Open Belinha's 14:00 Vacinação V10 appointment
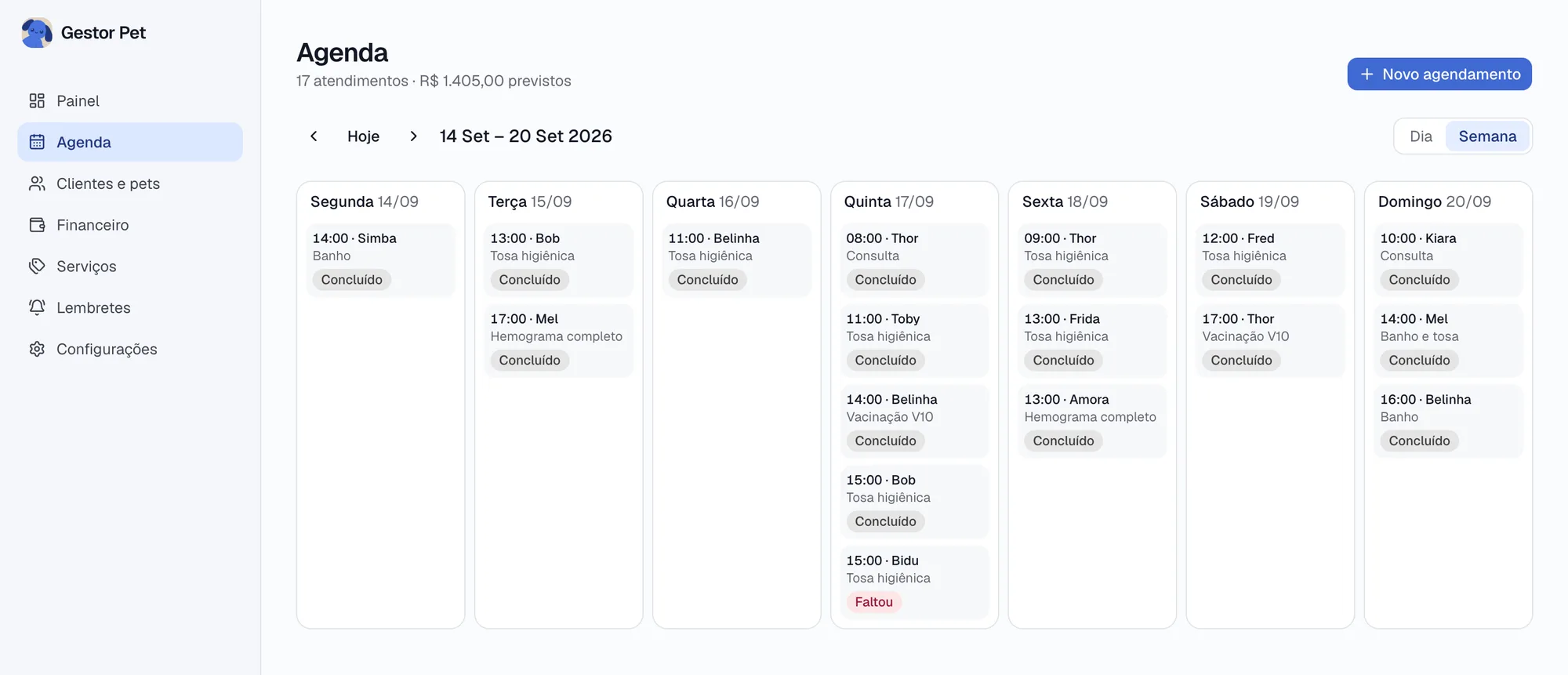The height and width of the screenshot is (675, 1568). click(x=914, y=422)
